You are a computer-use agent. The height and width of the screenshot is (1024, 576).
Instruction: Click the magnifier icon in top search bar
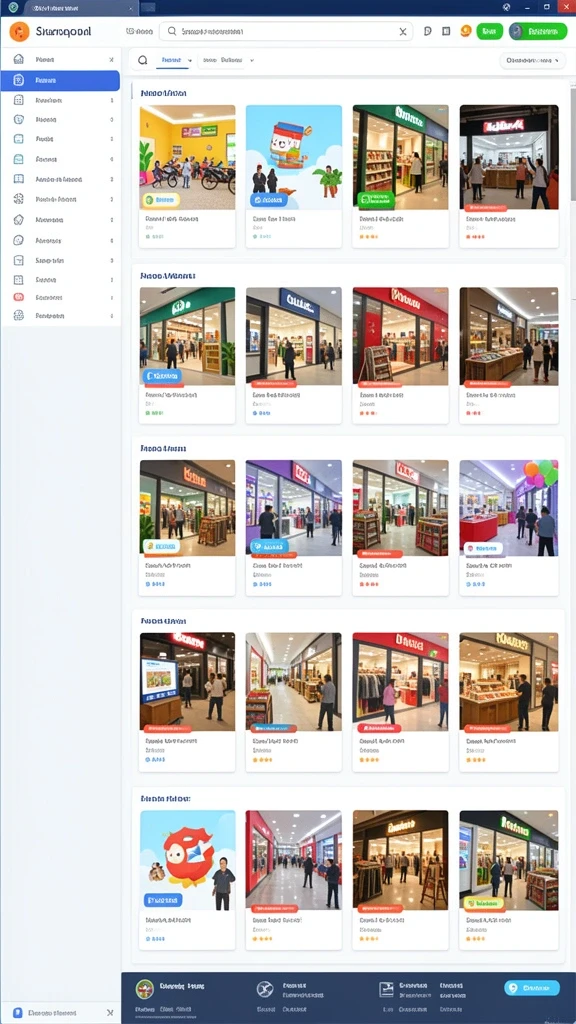(x=172, y=31)
